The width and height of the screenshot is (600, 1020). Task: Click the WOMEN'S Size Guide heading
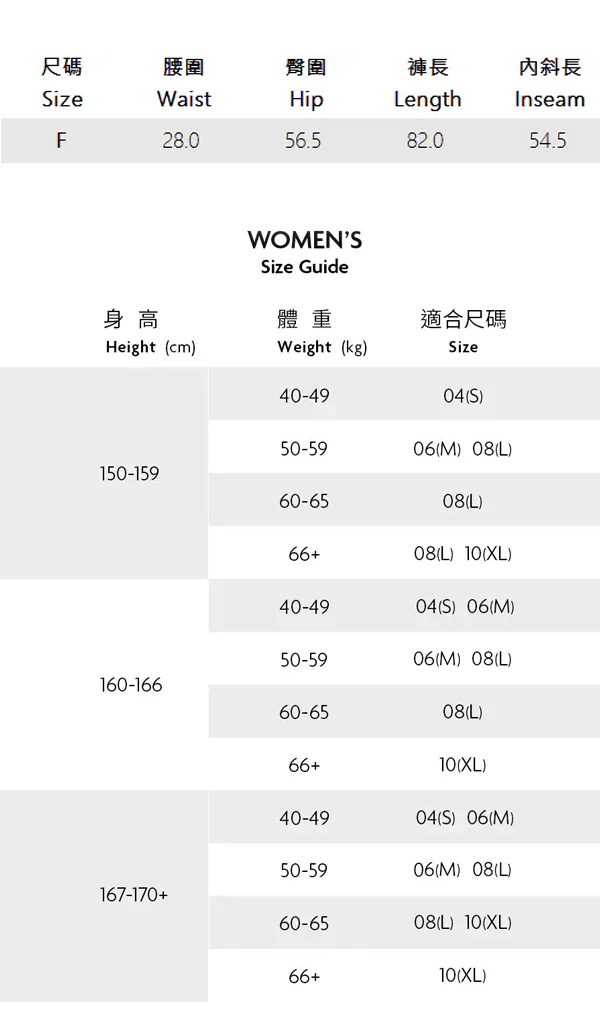pos(304,251)
